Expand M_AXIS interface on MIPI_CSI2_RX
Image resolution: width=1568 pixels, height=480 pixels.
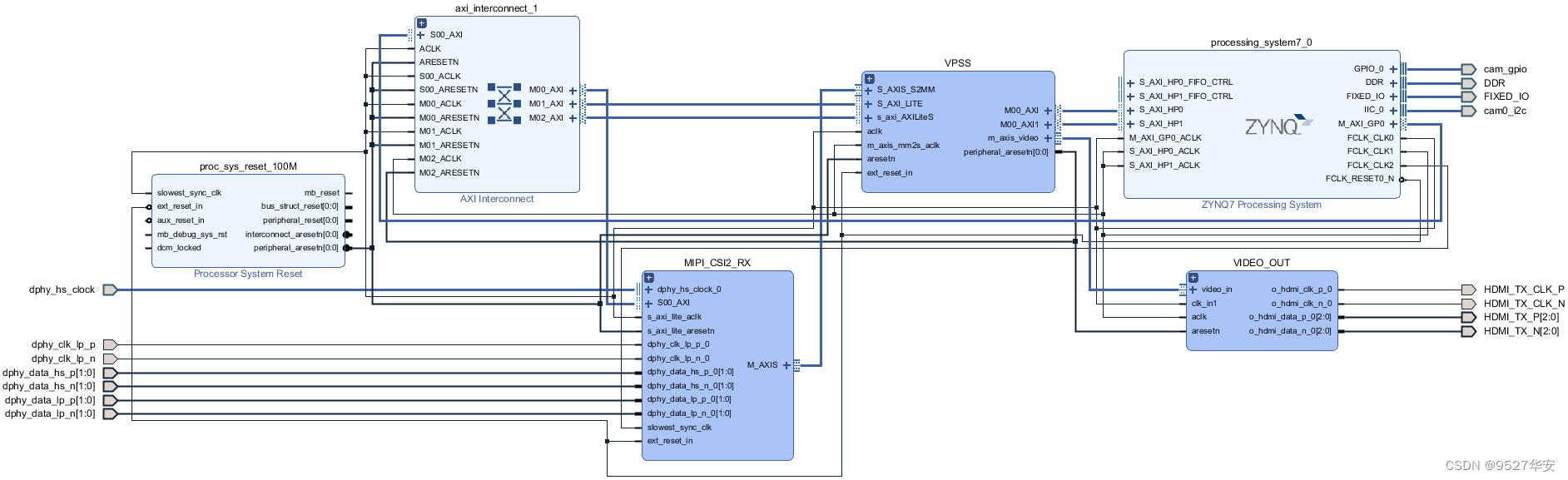(x=786, y=365)
